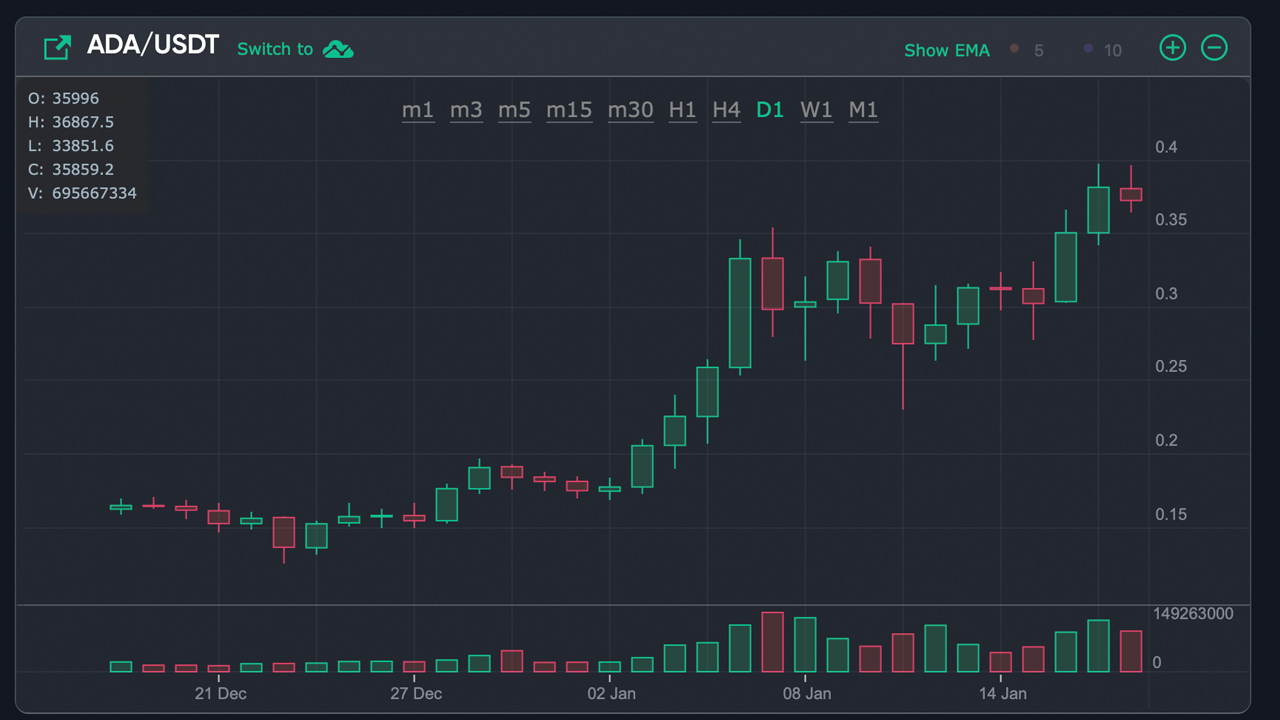Select the m5 interval
Screen dimensions: 1280x720
pyautogui.click(x=514, y=110)
